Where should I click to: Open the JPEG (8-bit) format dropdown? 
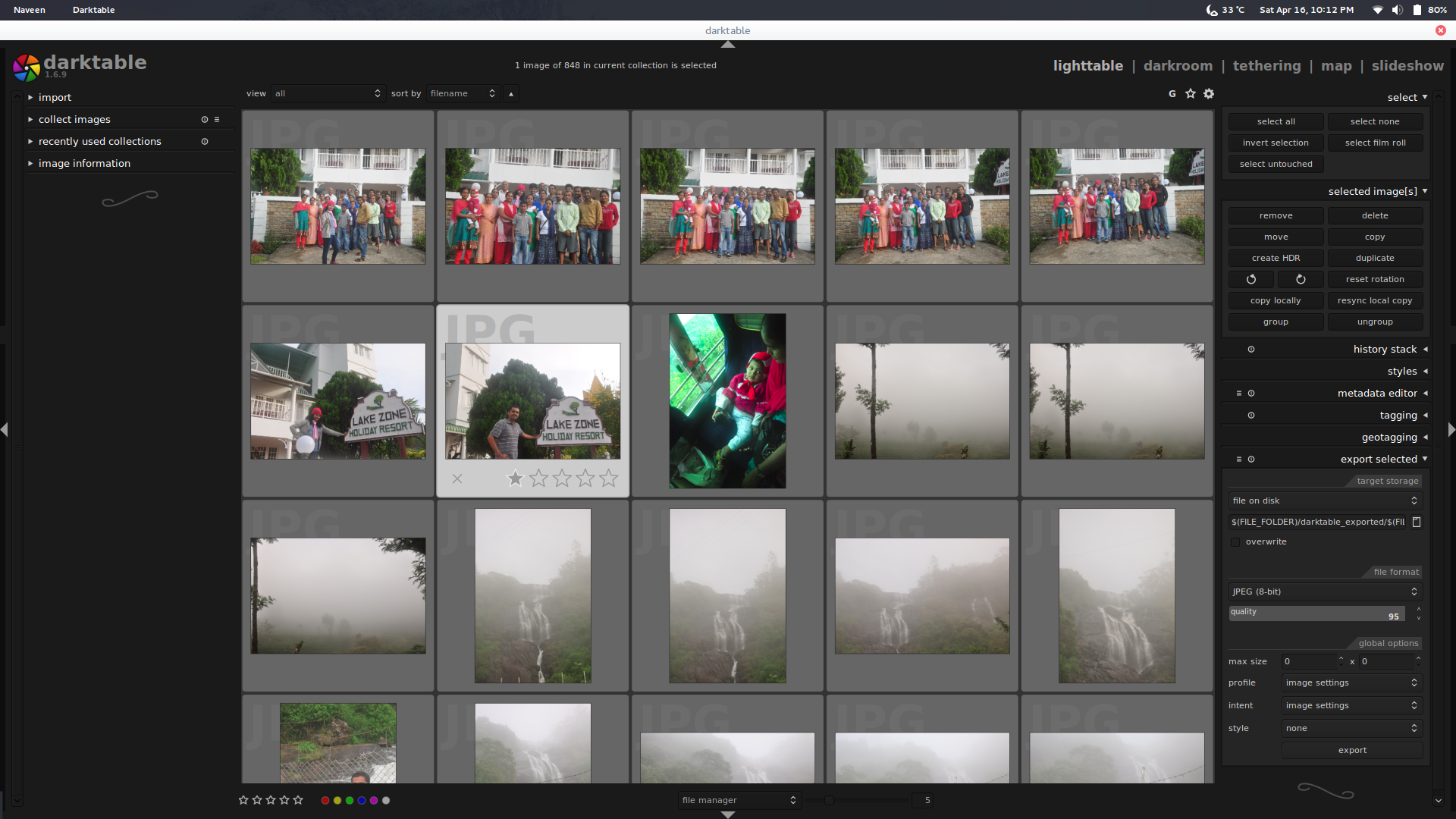[x=1325, y=591]
